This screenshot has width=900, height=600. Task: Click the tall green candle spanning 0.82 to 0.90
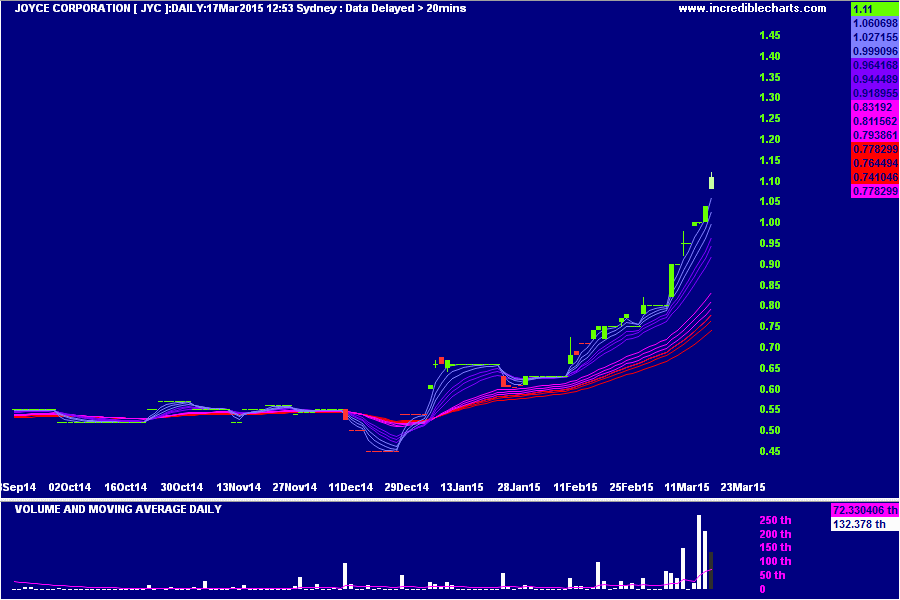tap(672, 280)
